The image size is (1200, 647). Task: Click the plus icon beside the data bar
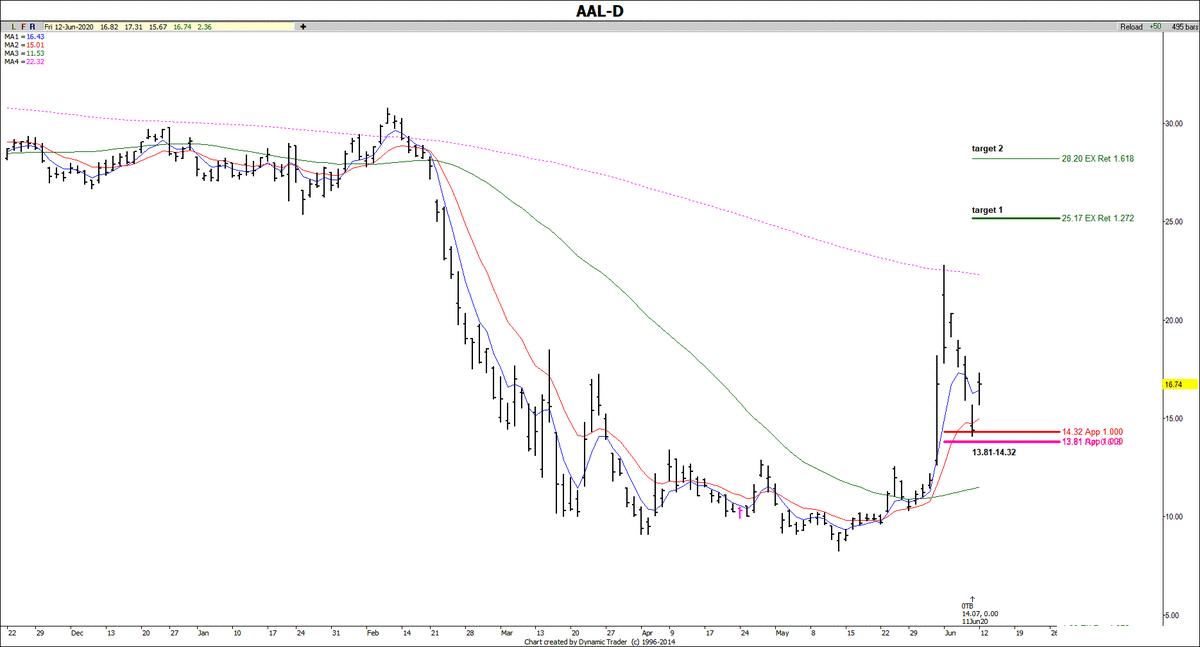click(302, 28)
